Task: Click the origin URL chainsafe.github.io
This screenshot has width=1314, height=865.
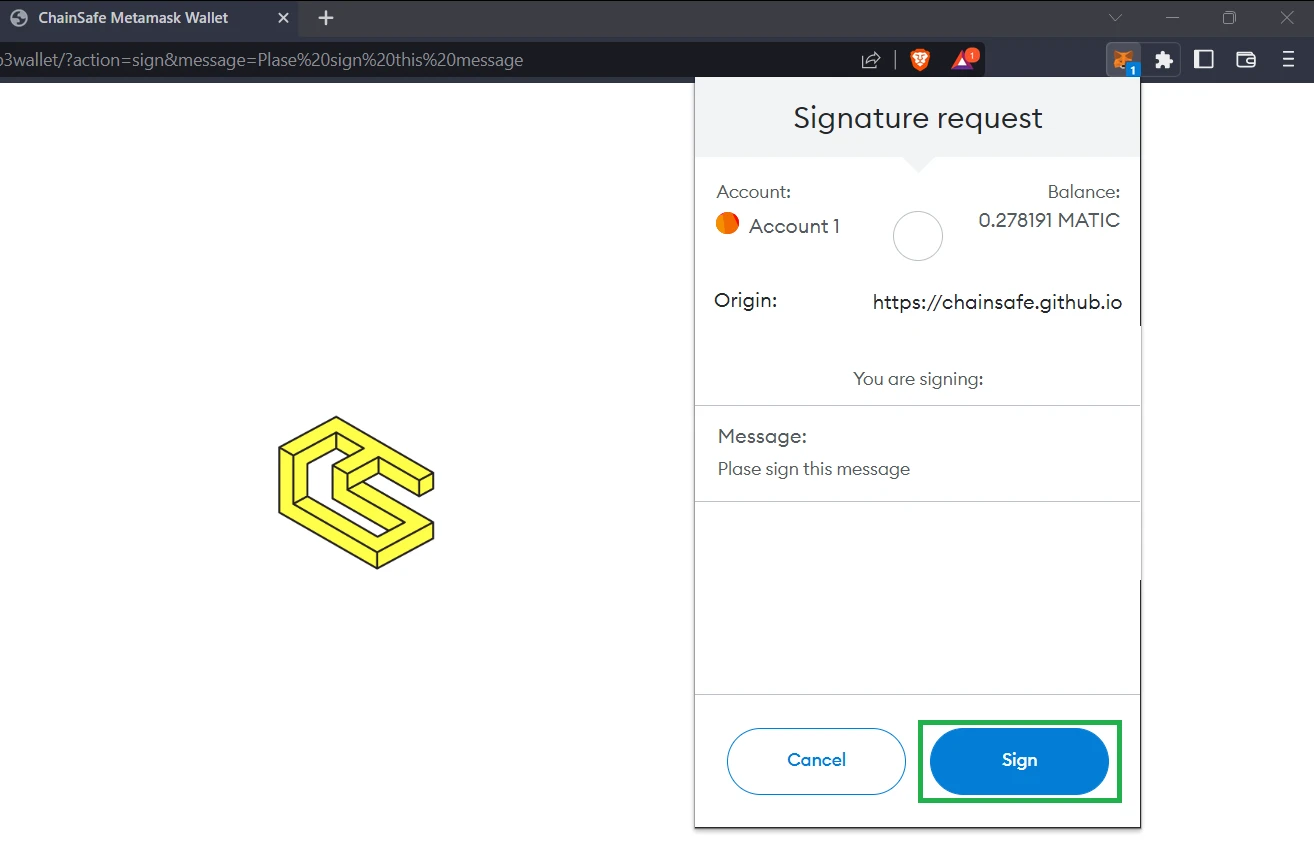Action: tap(997, 302)
